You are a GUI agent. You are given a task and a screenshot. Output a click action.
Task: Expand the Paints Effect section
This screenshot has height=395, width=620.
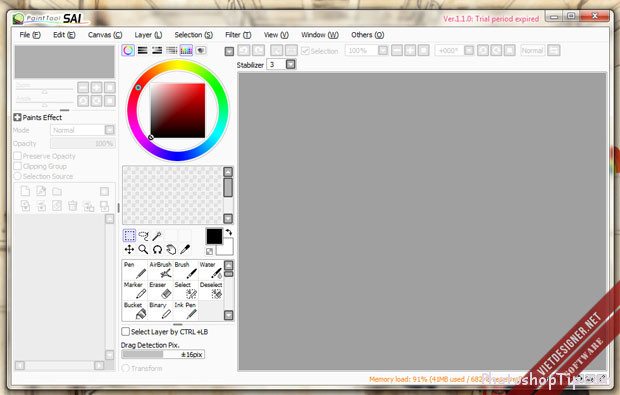pos(17,117)
